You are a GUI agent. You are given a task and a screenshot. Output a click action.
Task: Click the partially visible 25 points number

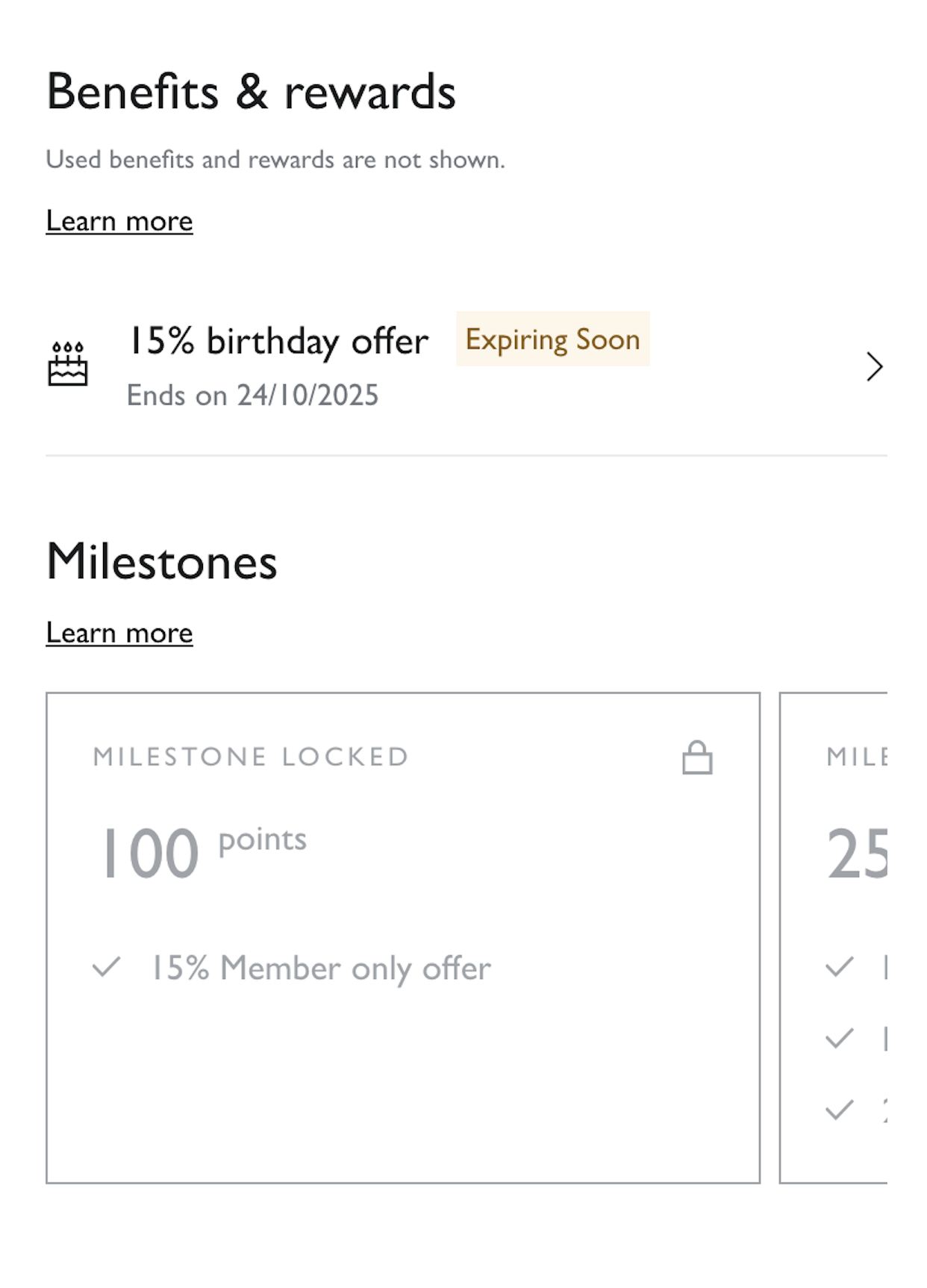tap(857, 854)
